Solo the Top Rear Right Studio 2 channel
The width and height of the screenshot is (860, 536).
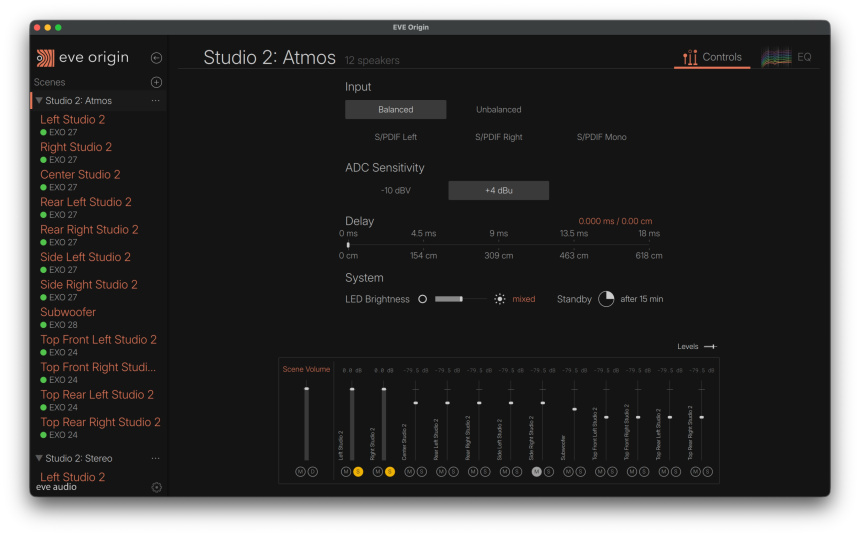click(708, 472)
